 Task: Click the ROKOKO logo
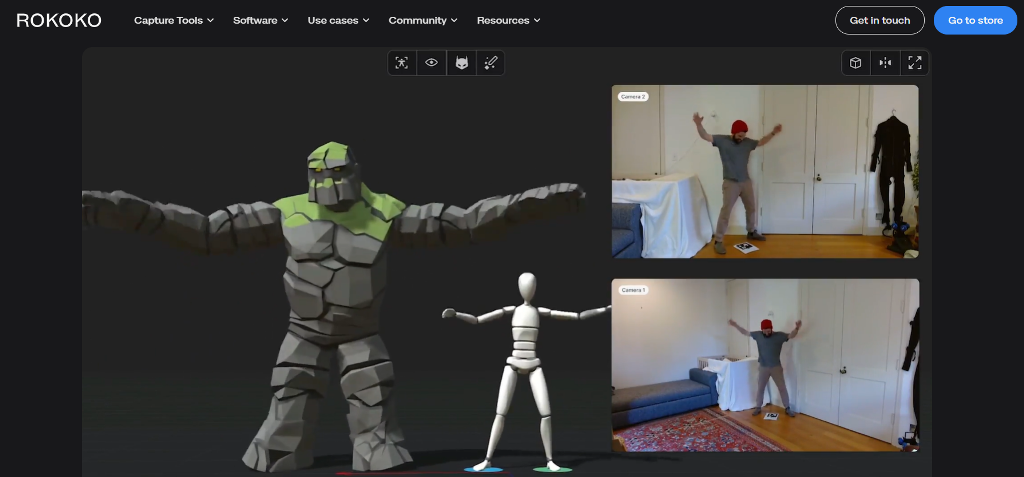pos(60,20)
